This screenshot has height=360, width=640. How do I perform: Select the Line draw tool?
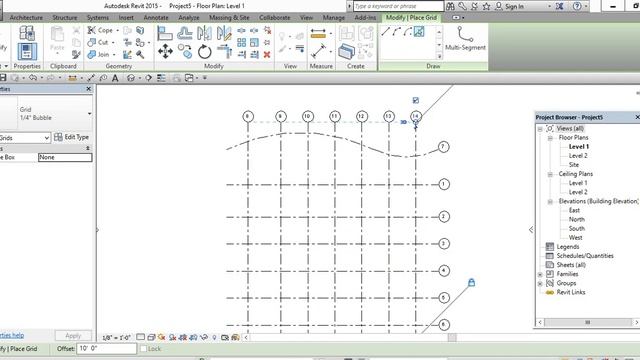pos(386,31)
